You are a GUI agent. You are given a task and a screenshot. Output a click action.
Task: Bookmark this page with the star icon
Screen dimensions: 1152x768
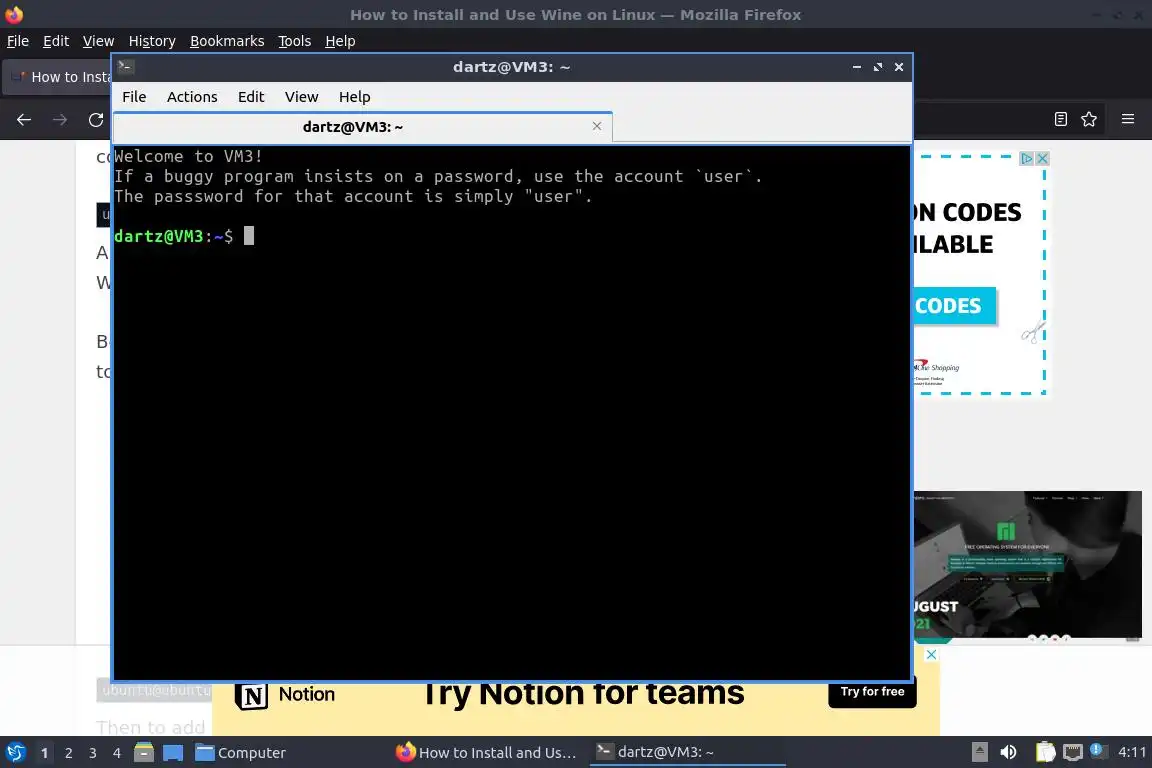pos(1089,119)
